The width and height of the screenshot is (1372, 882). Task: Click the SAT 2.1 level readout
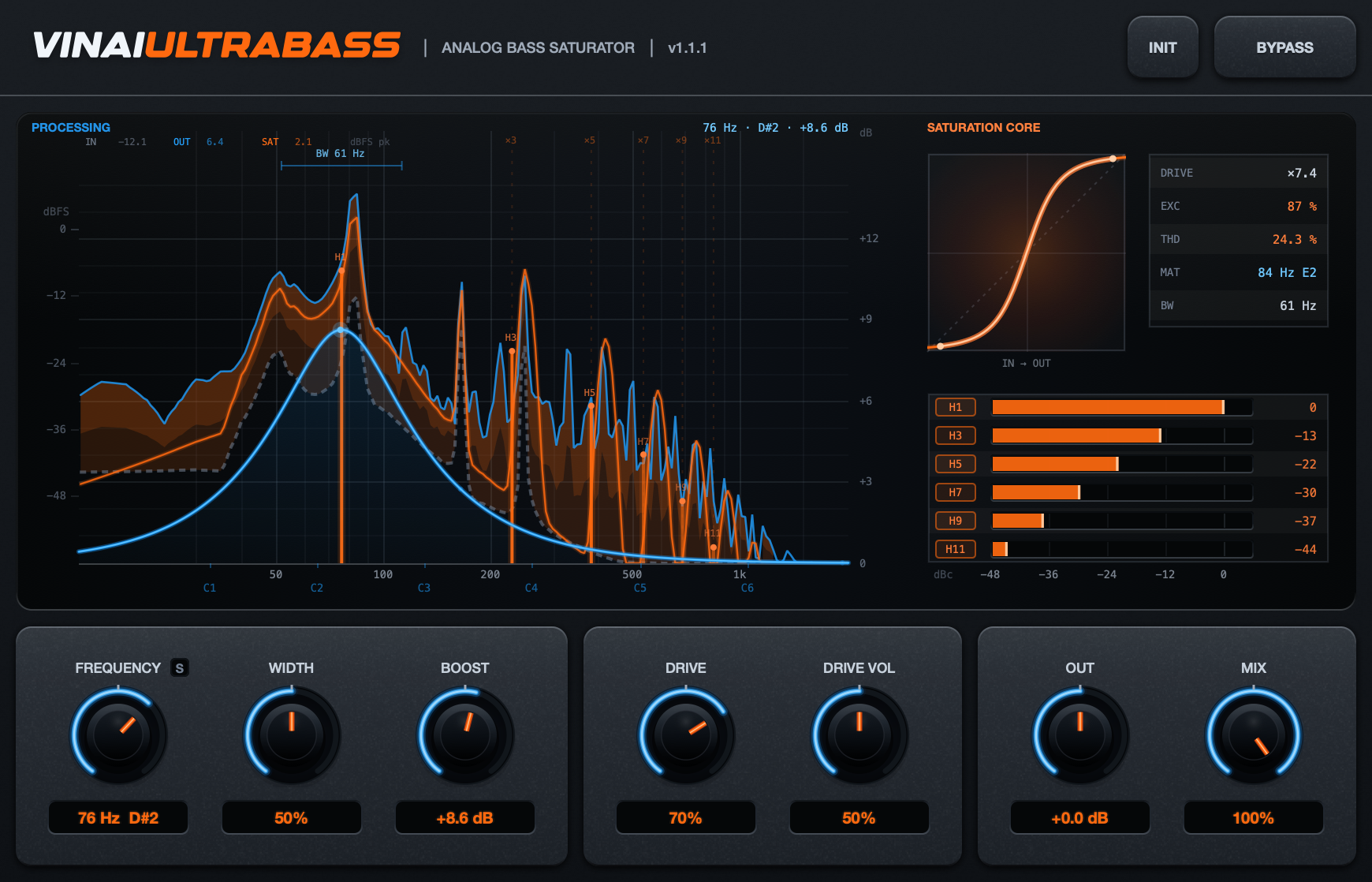pos(287,142)
